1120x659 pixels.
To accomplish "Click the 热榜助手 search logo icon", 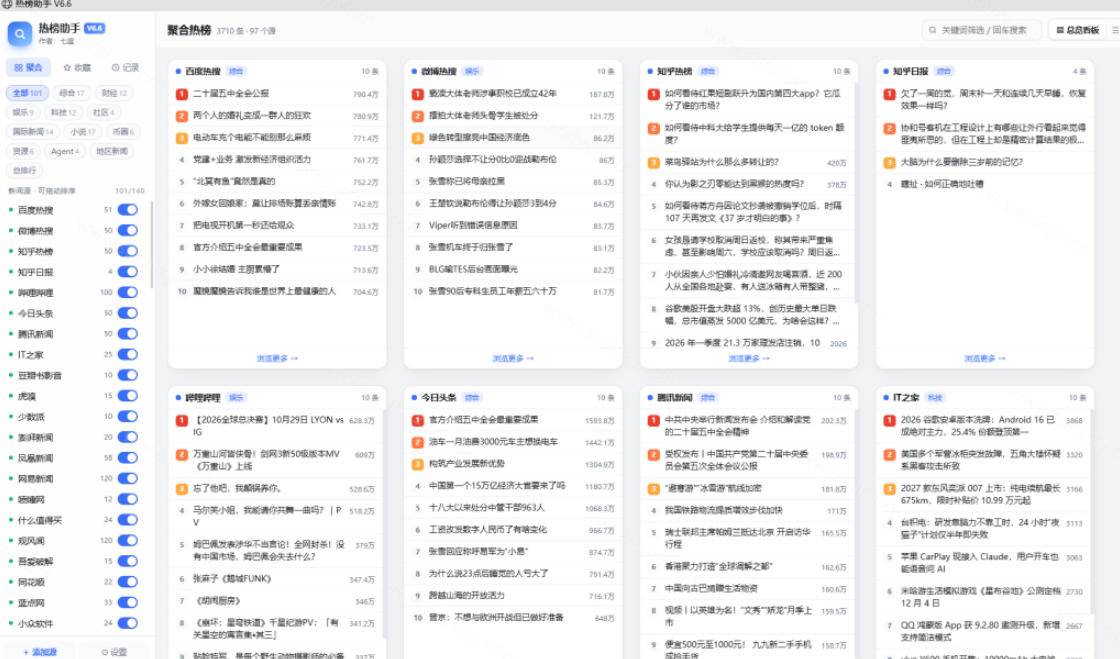I will tap(19, 34).
